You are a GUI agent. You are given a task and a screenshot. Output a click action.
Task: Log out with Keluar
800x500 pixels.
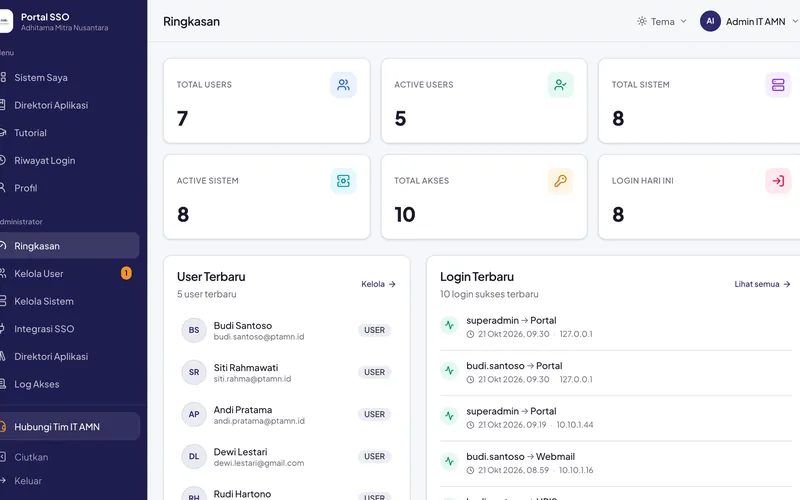69,481
